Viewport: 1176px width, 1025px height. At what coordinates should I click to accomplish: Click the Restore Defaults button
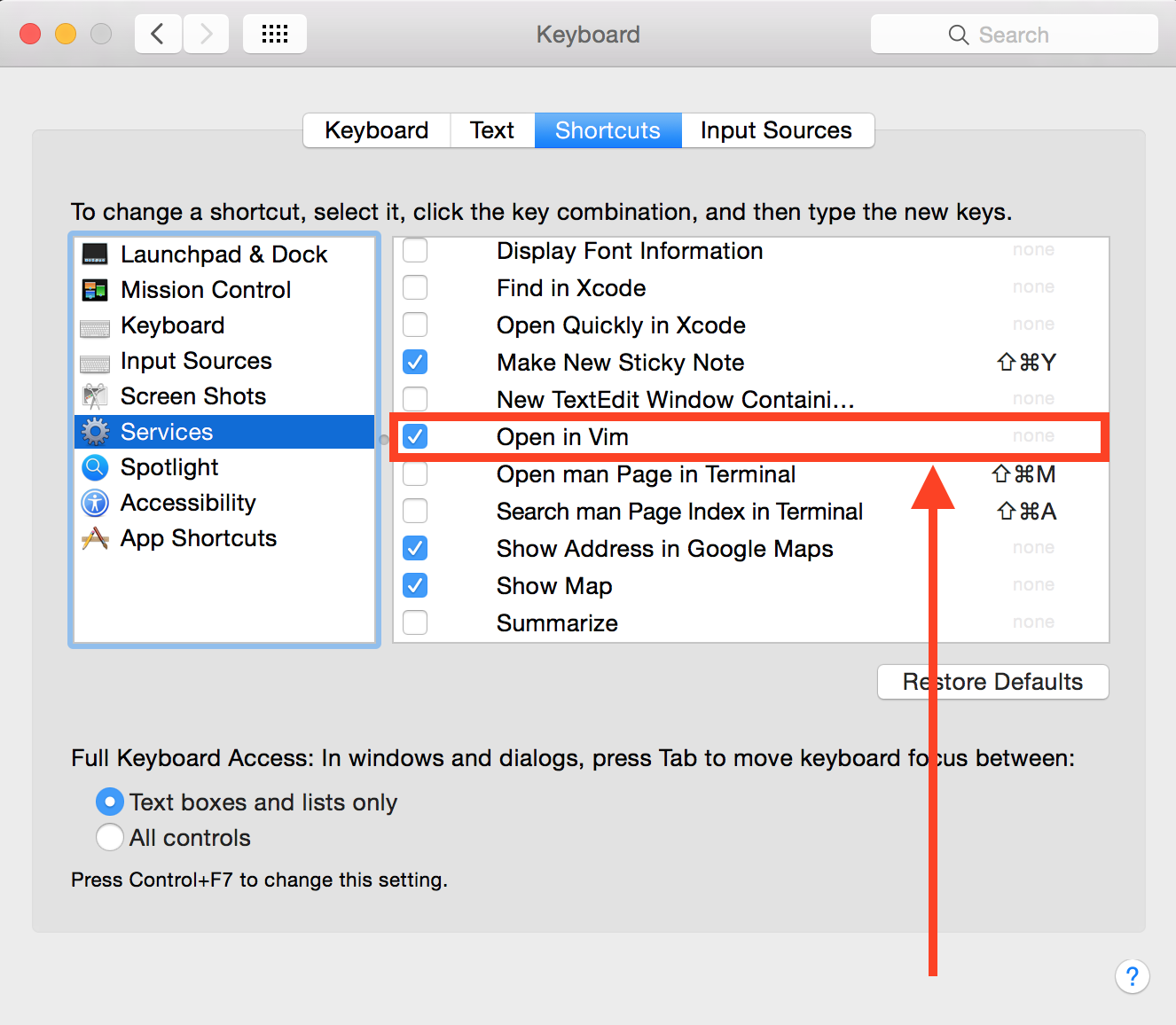[x=992, y=682]
